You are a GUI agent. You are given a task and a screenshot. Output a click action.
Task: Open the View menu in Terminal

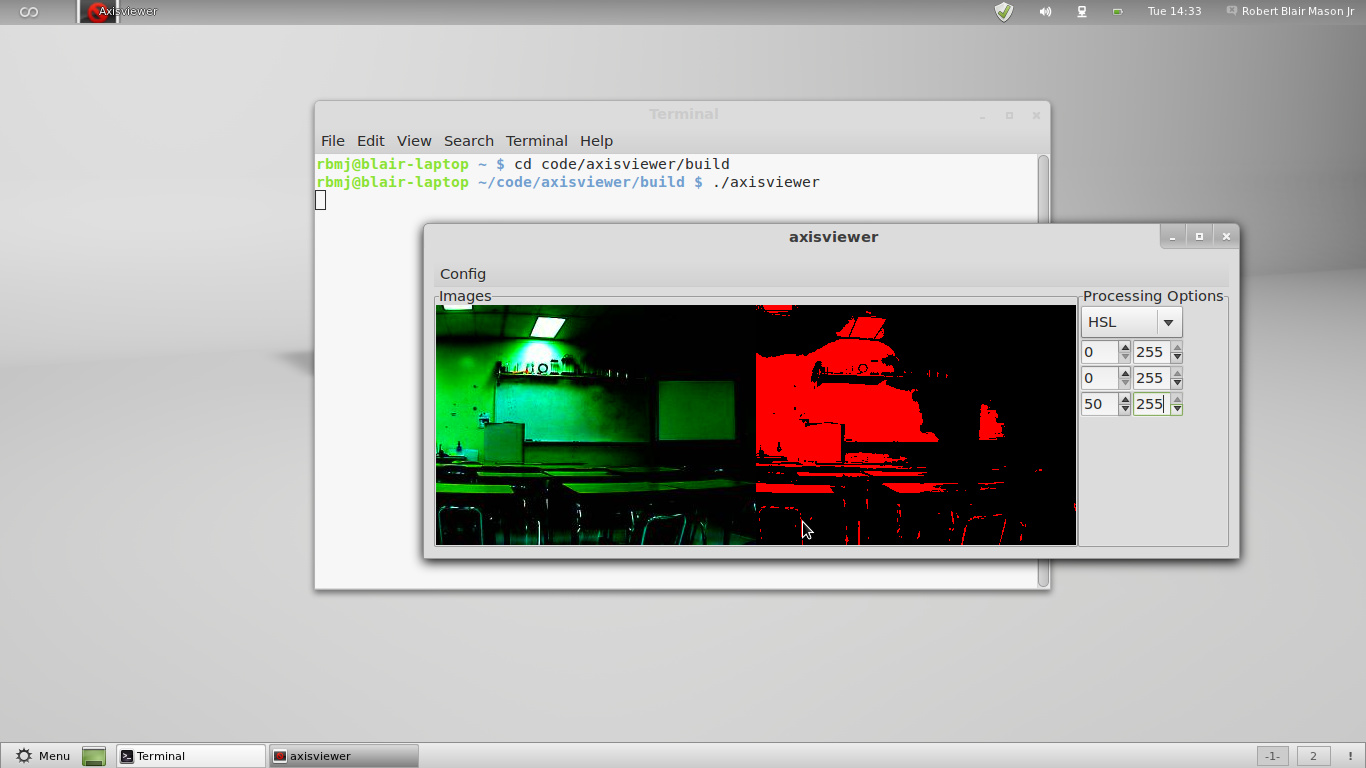pyautogui.click(x=414, y=141)
